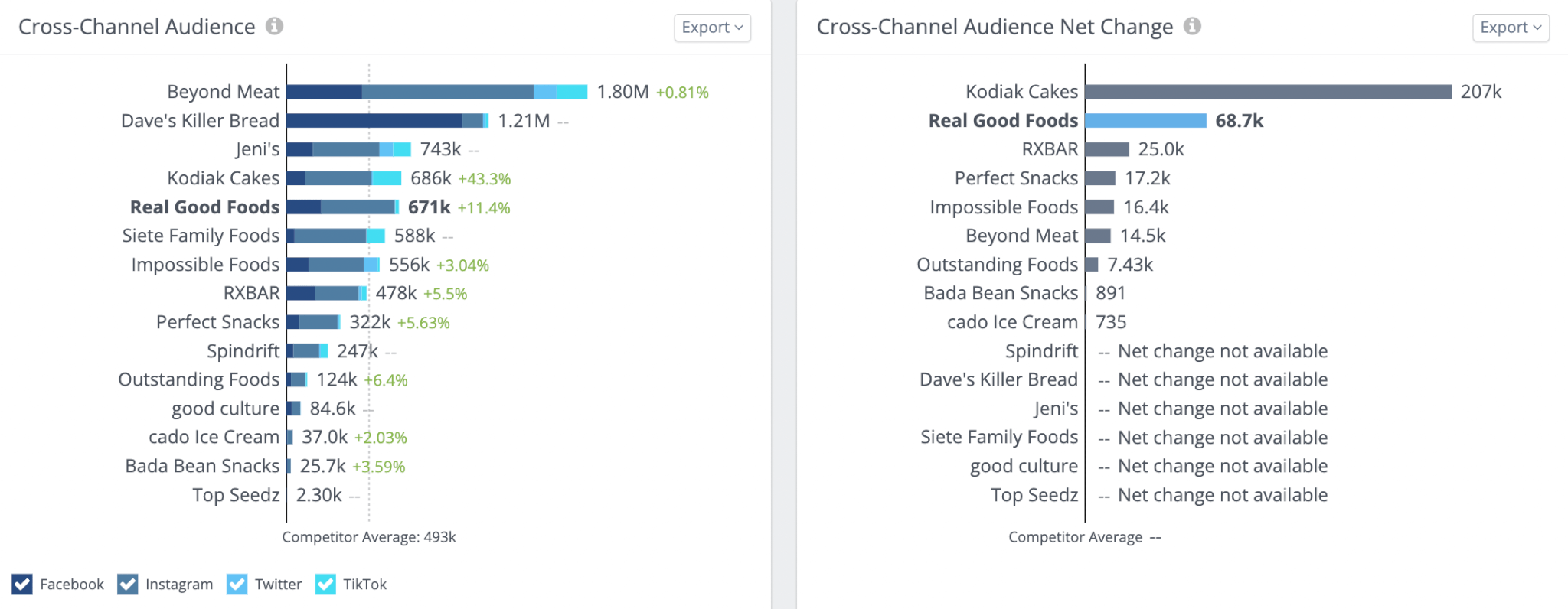Uncheck the Facebook channel filter
Viewport: 1568px width, 609px height.
coord(24,584)
